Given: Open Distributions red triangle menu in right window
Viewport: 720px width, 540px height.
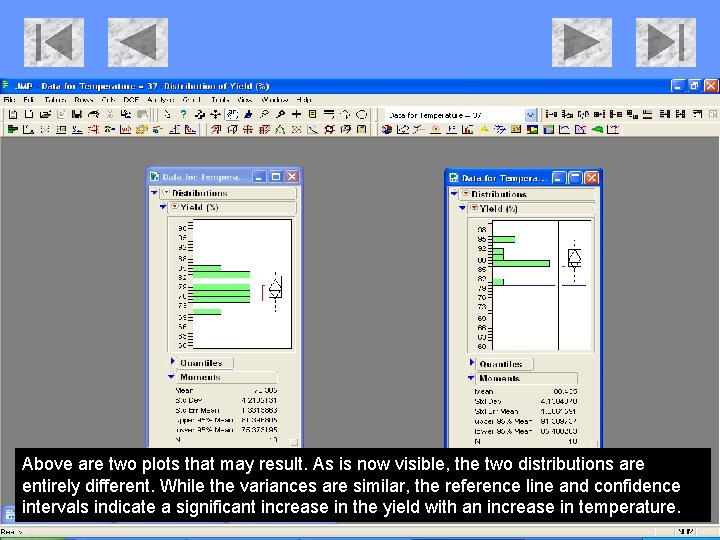Looking at the screenshot, I should pos(466,194).
